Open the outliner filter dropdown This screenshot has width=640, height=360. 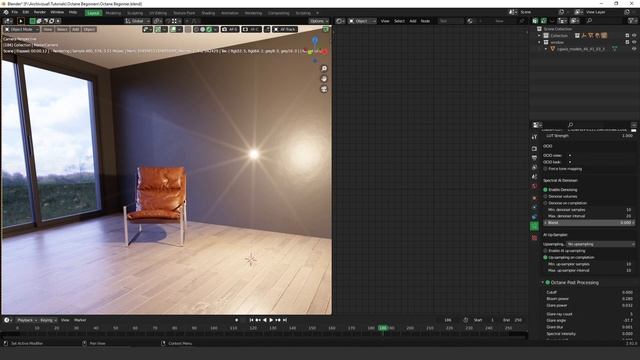point(633,21)
